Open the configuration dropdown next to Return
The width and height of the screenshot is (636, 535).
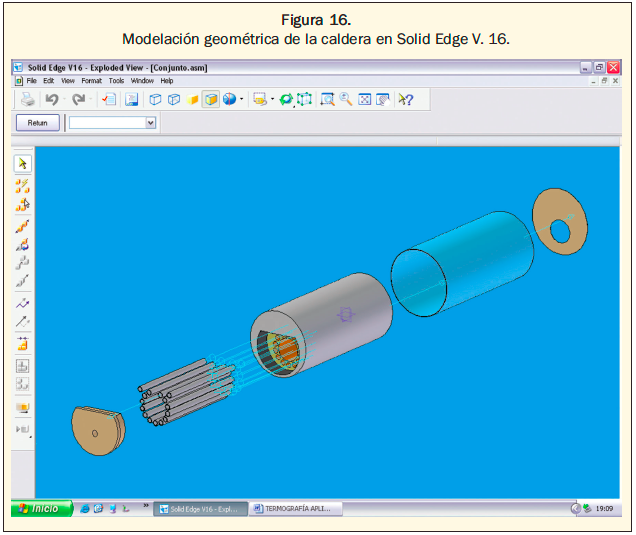[151, 122]
